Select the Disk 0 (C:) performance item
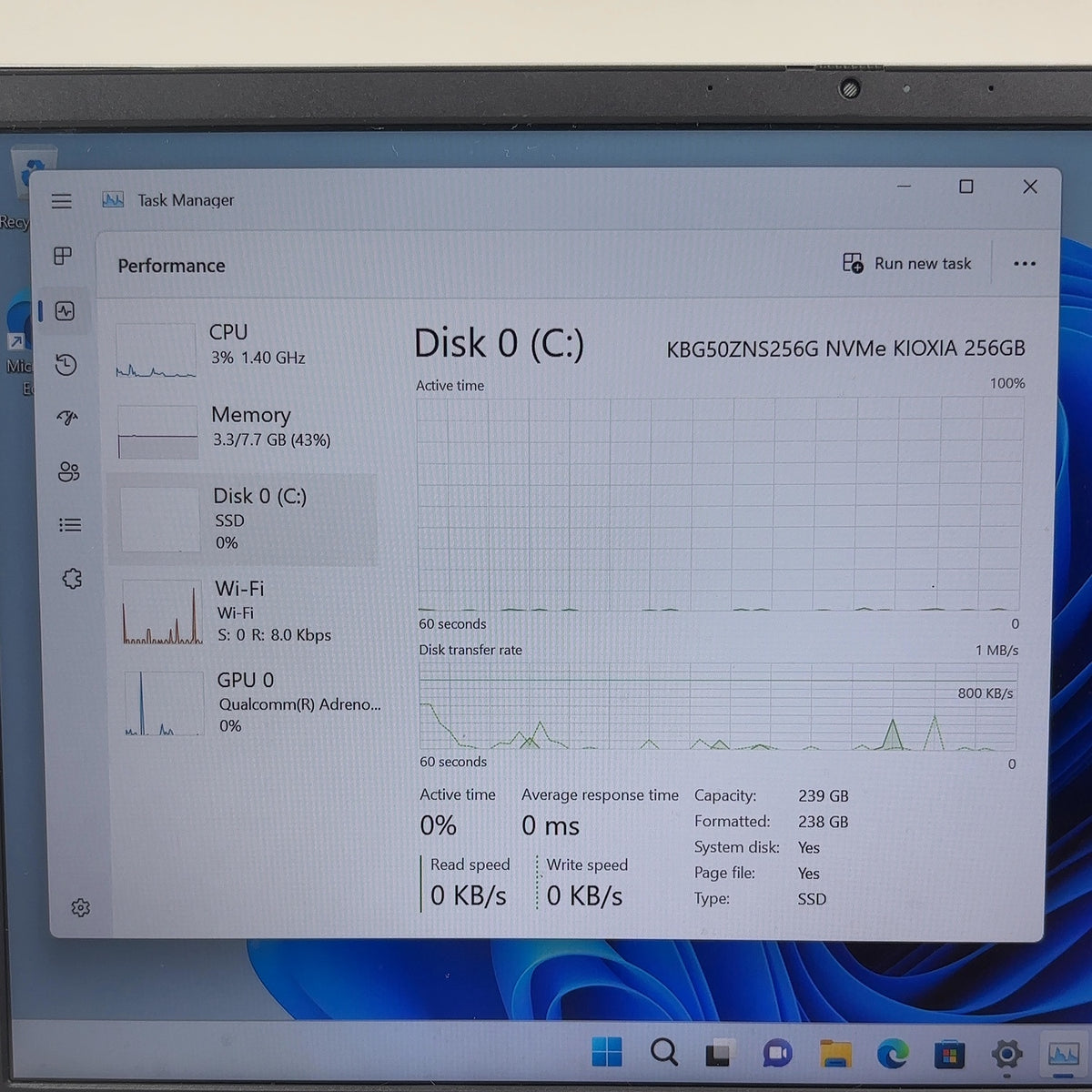This screenshot has width=1092, height=1092. click(244, 519)
